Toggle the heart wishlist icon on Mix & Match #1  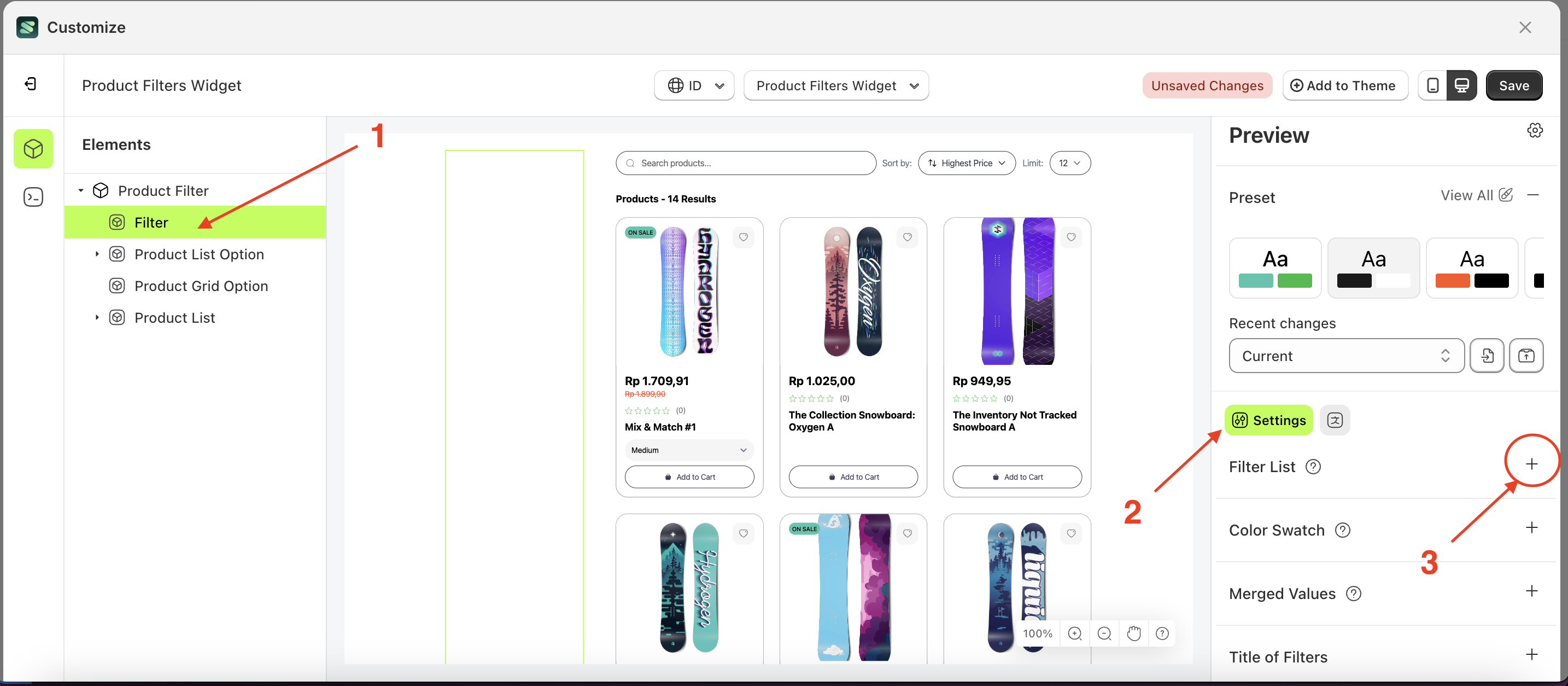tap(743, 237)
